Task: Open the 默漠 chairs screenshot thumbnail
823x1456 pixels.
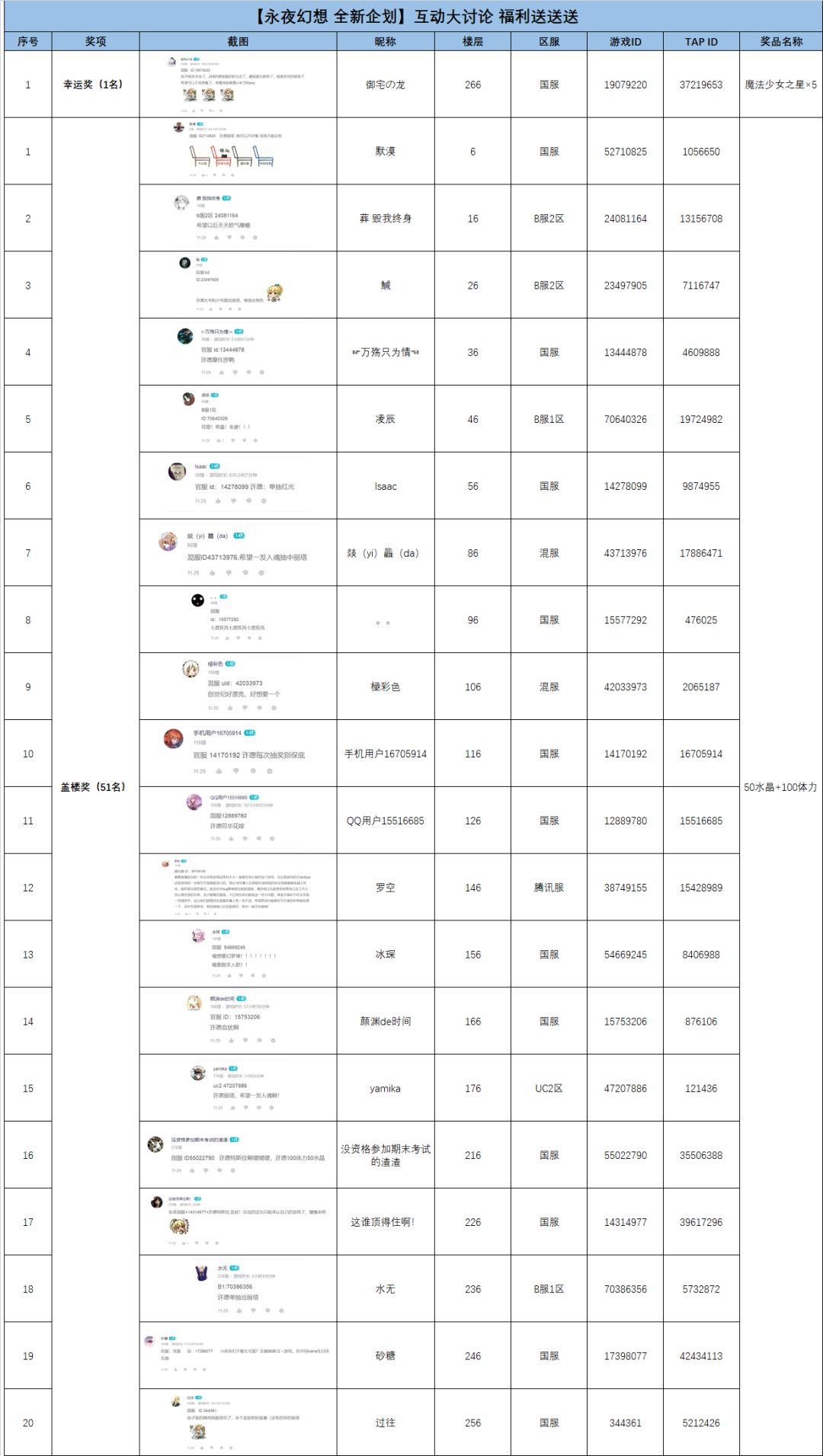Action: (238, 151)
